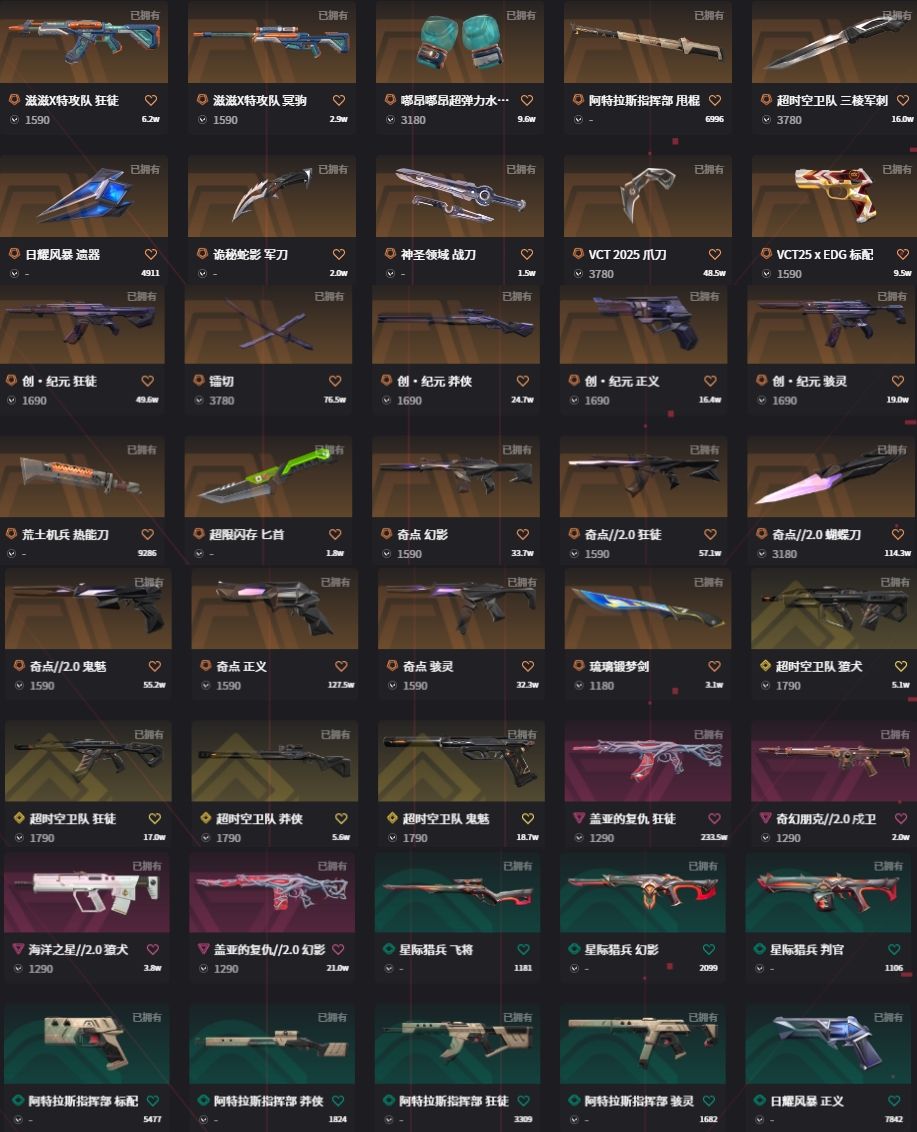Click the green tier icon beside 星际猎兵 飞将
The image size is (917, 1132).
pos(389,949)
